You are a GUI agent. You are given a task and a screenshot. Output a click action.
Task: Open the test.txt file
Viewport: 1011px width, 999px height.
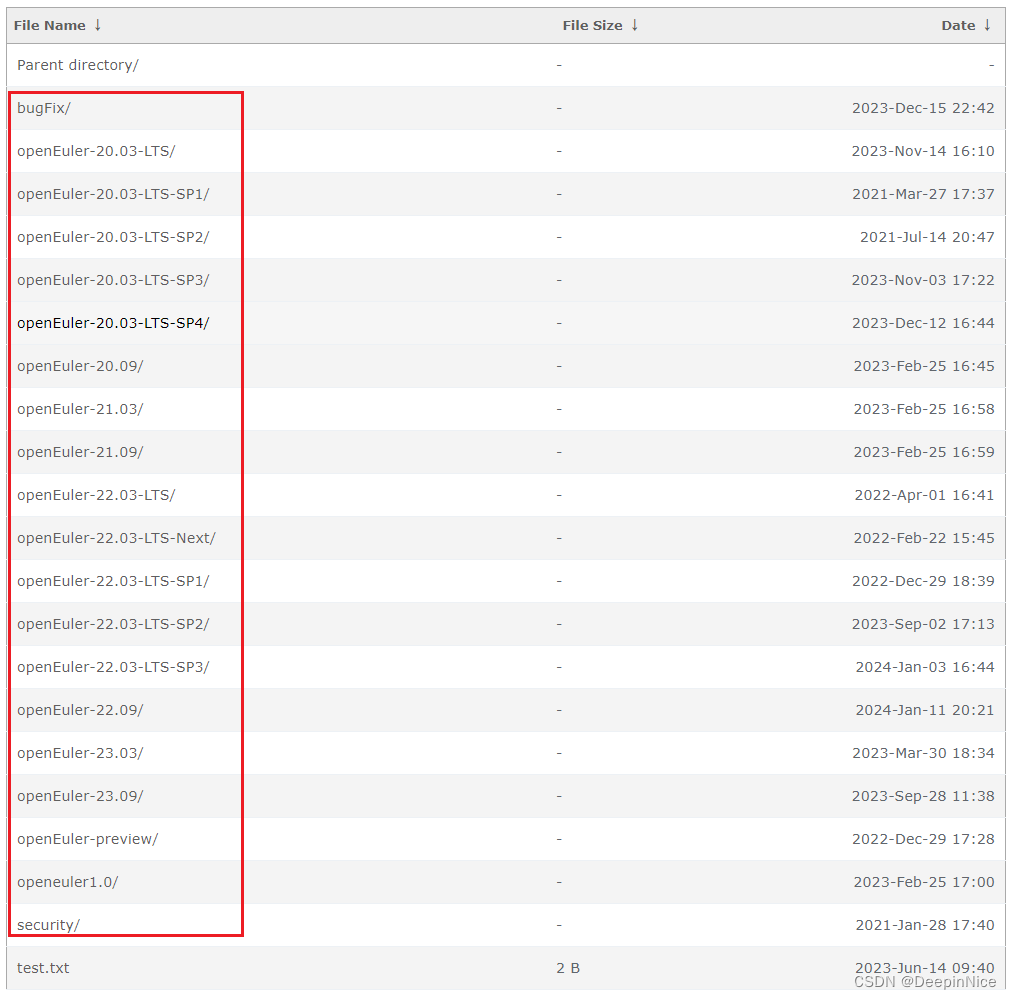tap(43, 967)
